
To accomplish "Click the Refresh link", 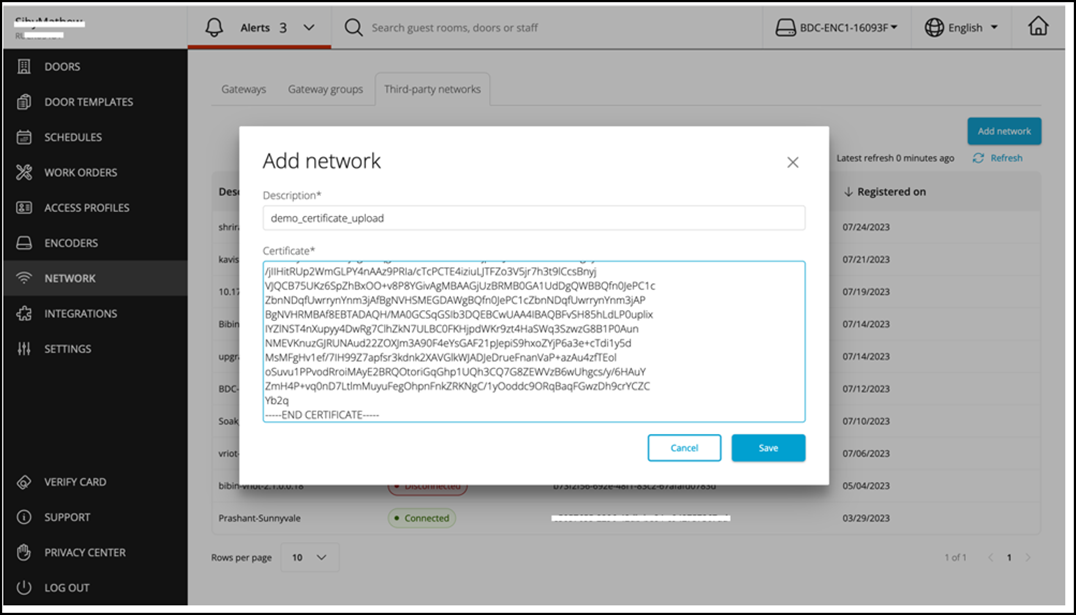I will (1006, 158).
